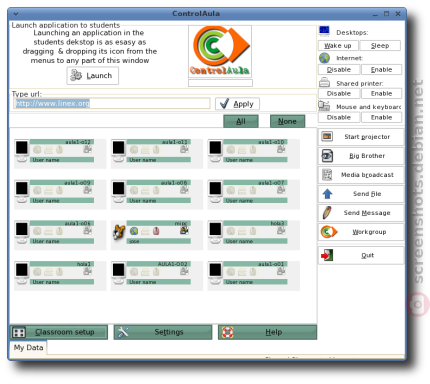Open Send Message with pencil icon

361,213
